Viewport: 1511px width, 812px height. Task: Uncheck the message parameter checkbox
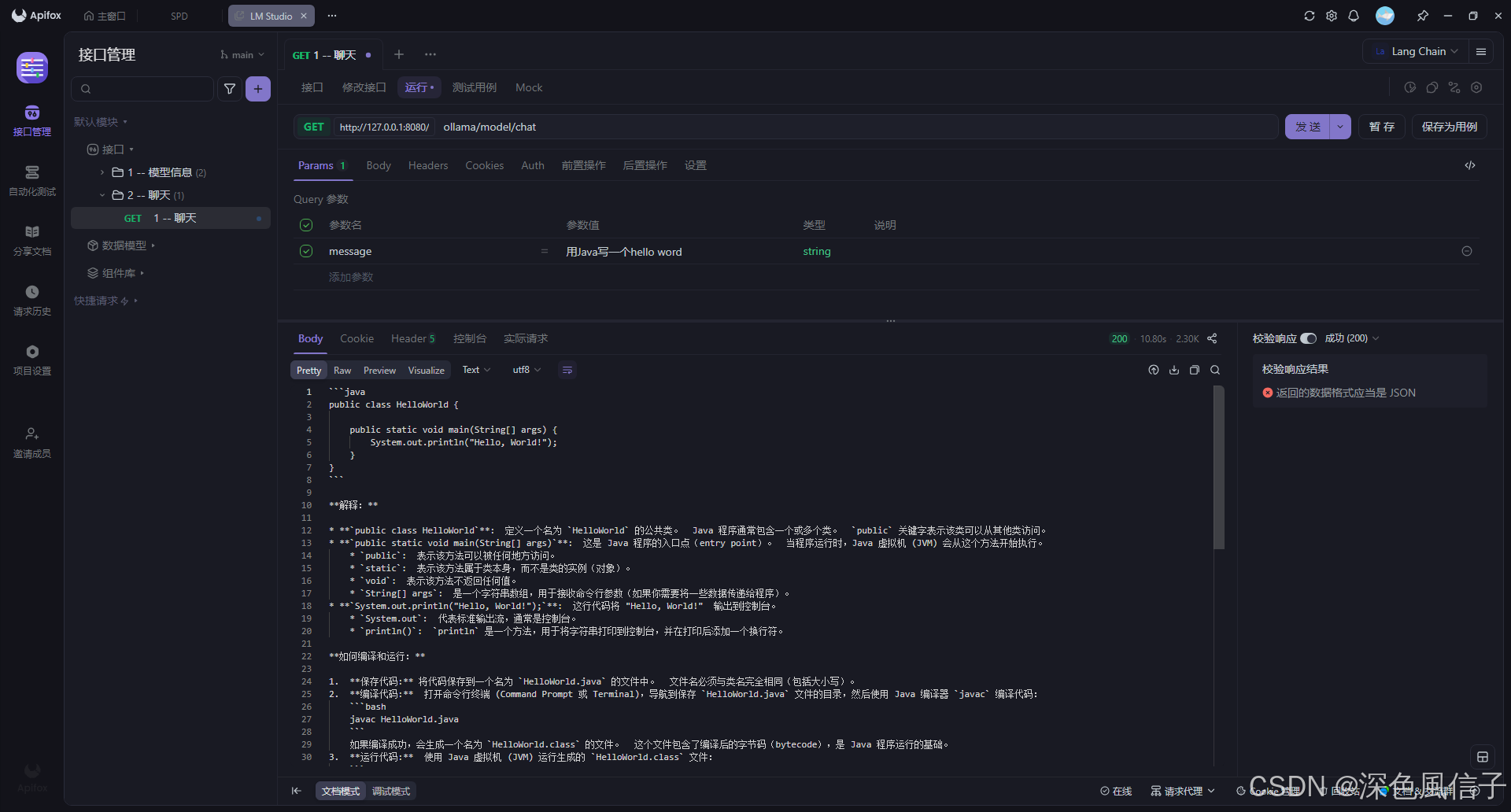[x=306, y=251]
